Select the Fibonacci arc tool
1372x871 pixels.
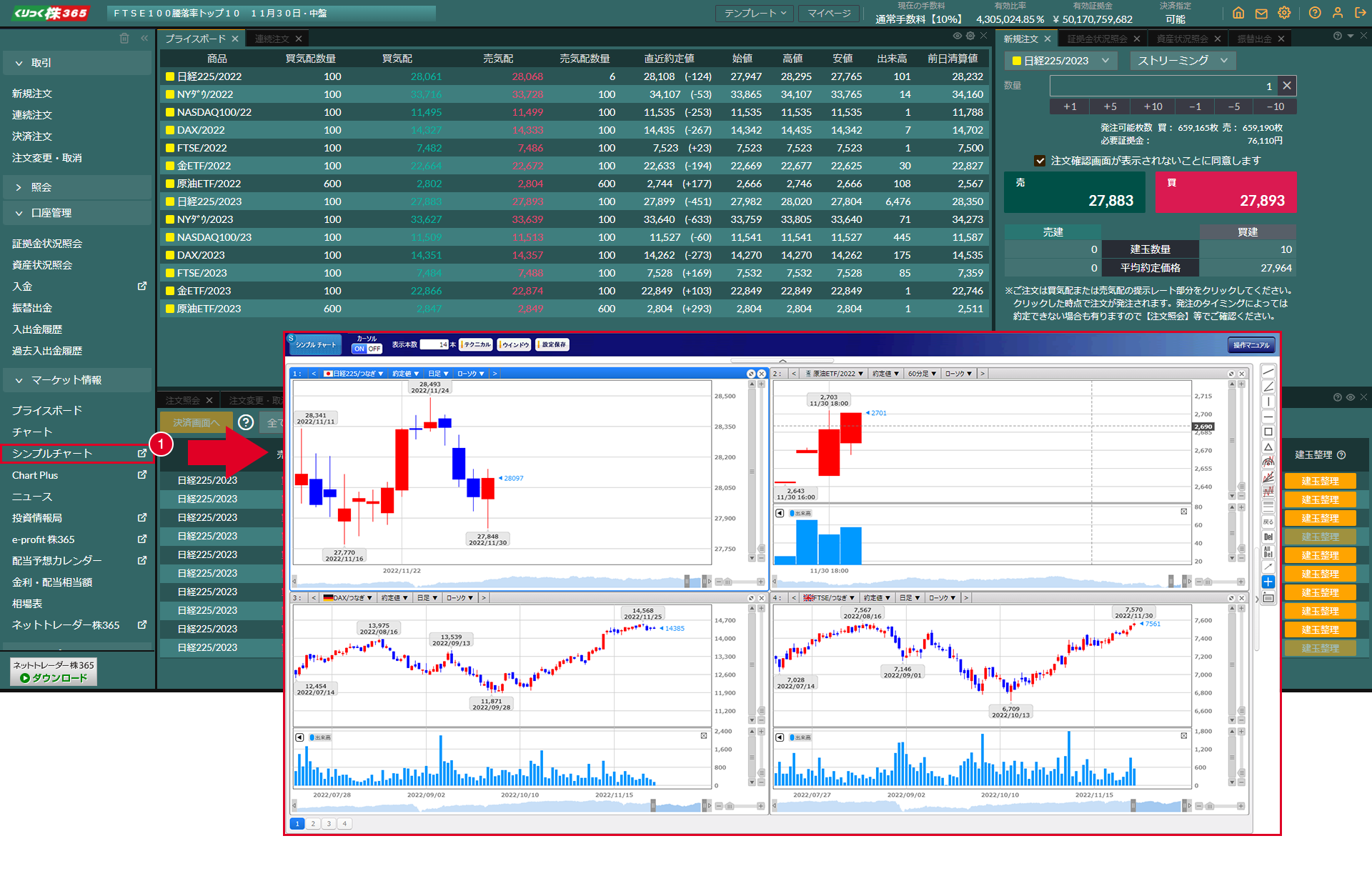(1268, 462)
